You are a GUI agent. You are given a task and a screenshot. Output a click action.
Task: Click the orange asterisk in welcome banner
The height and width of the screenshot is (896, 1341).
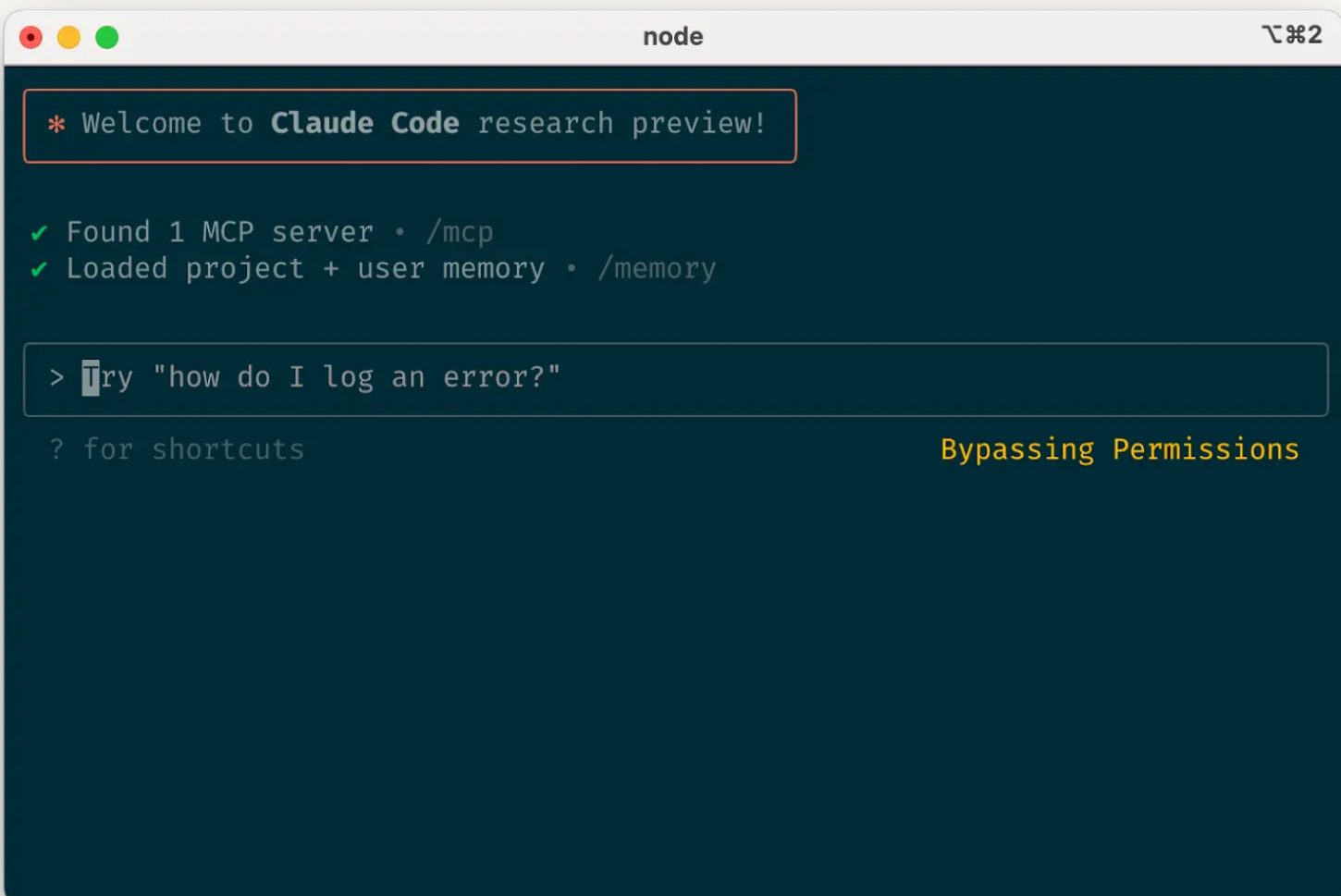pos(56,124)
